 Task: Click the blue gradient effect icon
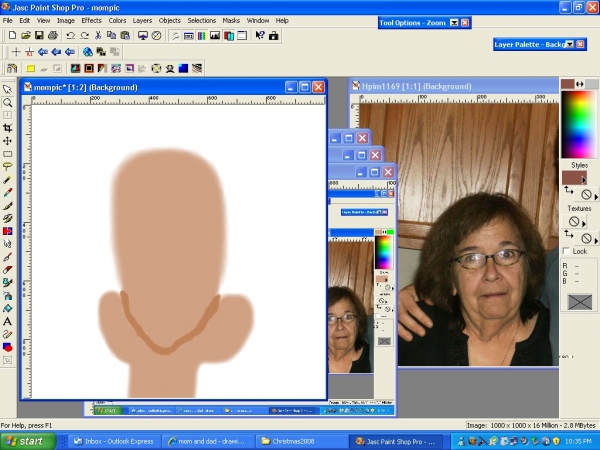click(x=183, y=68)
